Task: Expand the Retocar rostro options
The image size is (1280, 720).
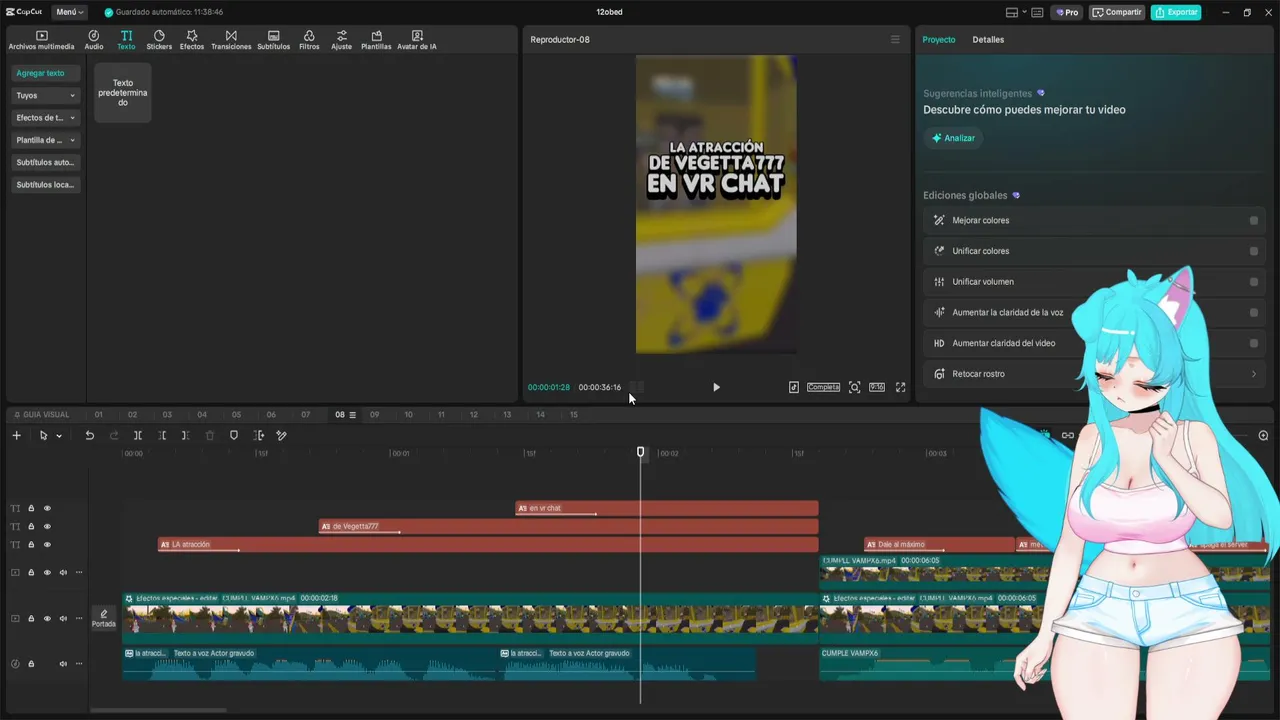Action: point(1254,374)
